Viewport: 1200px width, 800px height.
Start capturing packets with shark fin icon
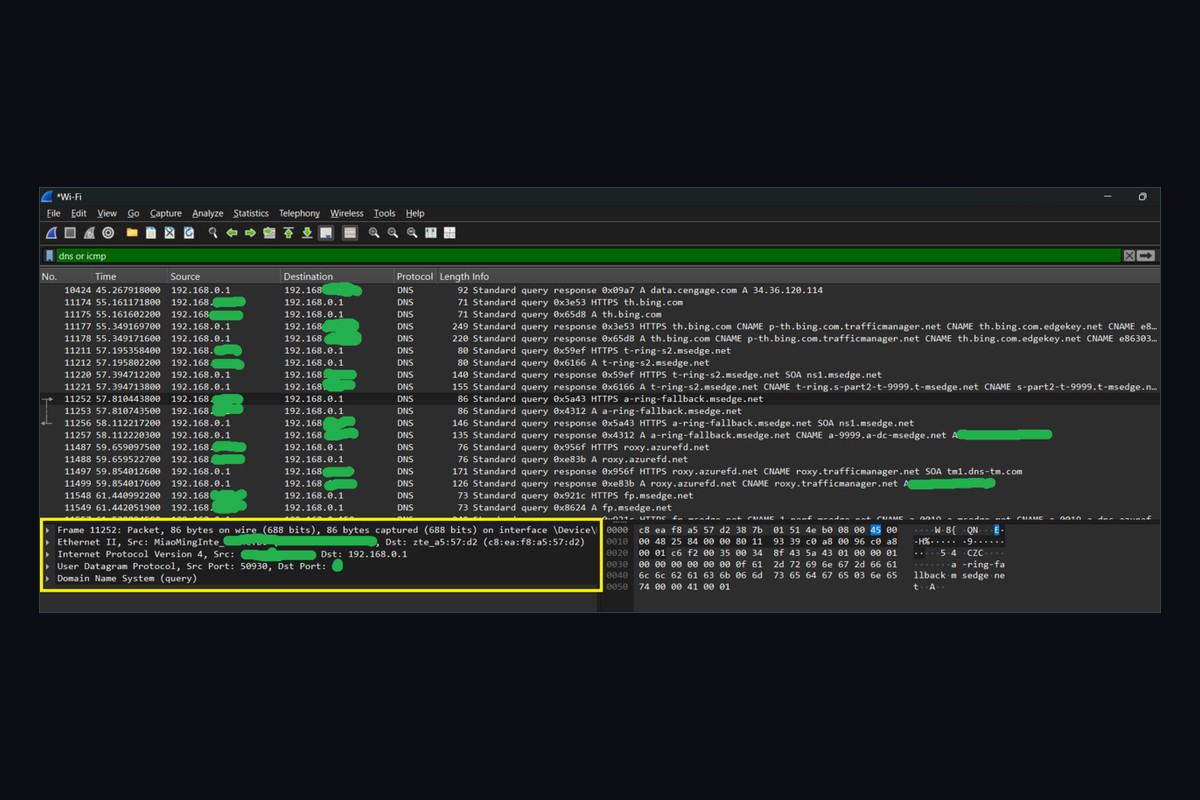pos(52,232)
